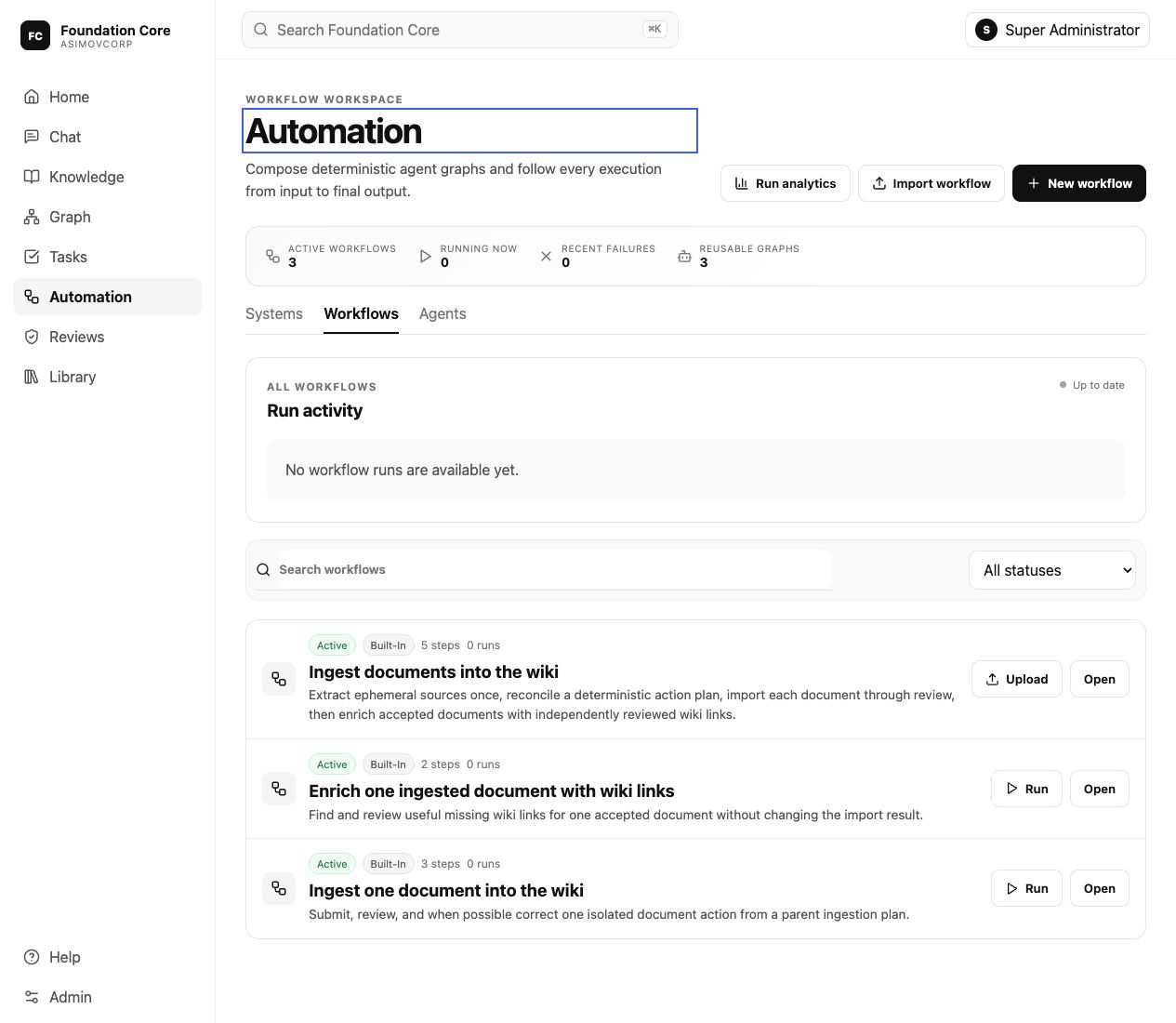
Task: Click the 'No workflow runs are available yet.' message
Action: click(402, 470)
